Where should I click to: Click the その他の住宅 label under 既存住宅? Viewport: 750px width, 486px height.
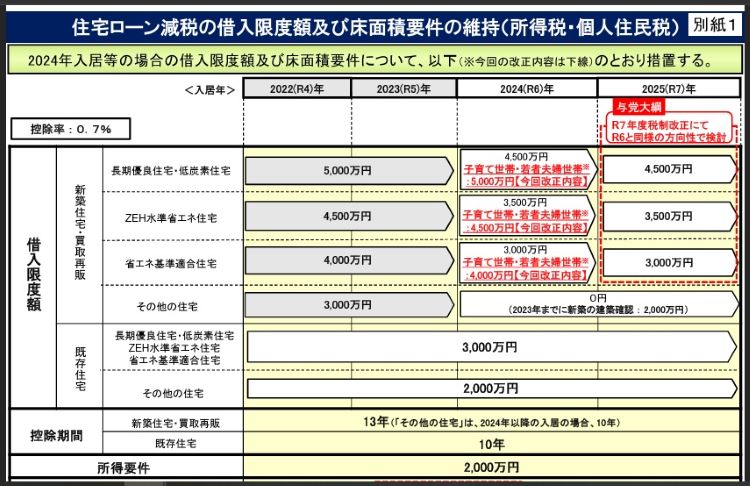click(x=173, y=394)
